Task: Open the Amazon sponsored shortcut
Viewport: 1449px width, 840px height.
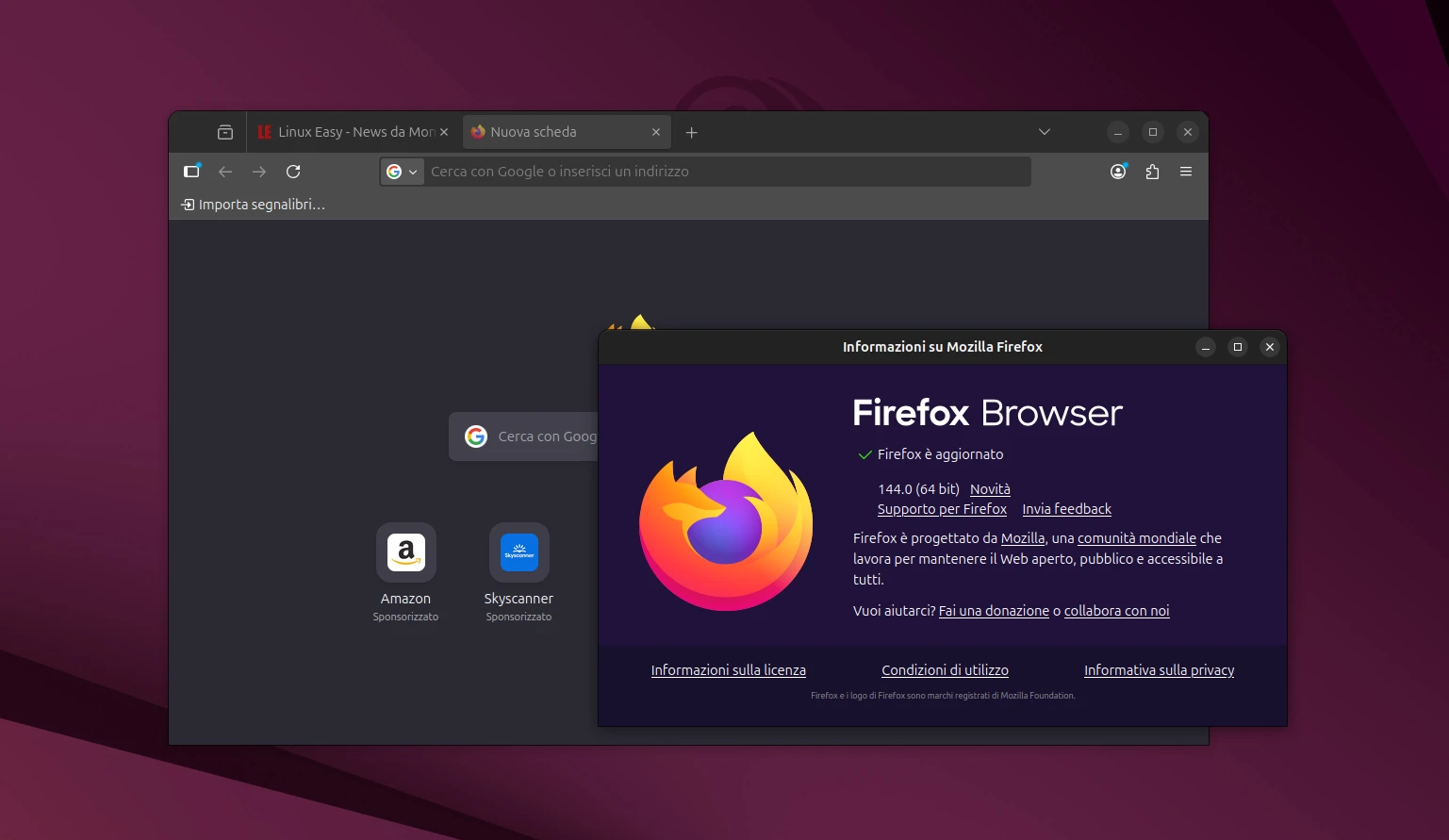Action: coord(404,552)
